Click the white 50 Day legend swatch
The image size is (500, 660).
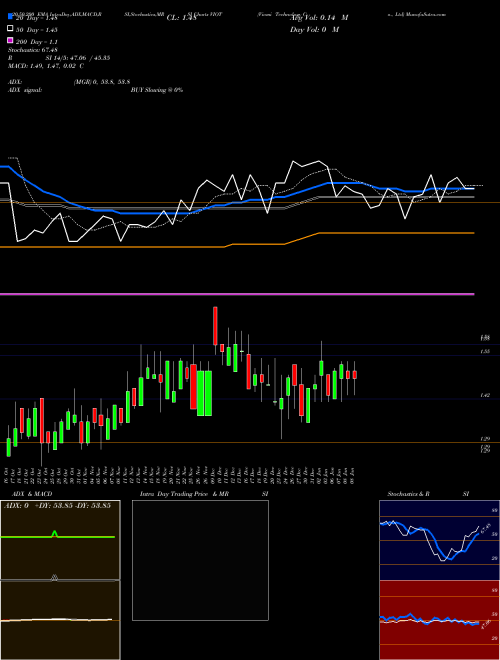pyautogui.click(x=10, y=29)
